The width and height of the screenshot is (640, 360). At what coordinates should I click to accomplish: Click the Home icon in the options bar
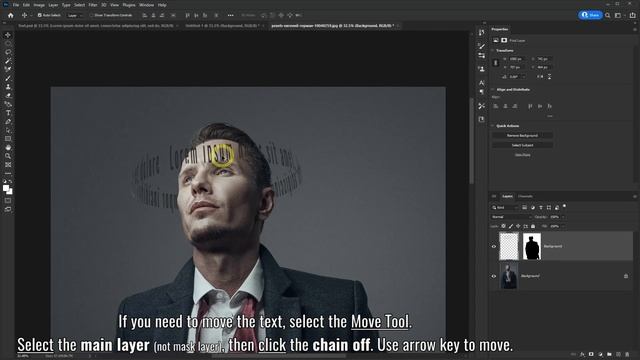tap(11, 15)
